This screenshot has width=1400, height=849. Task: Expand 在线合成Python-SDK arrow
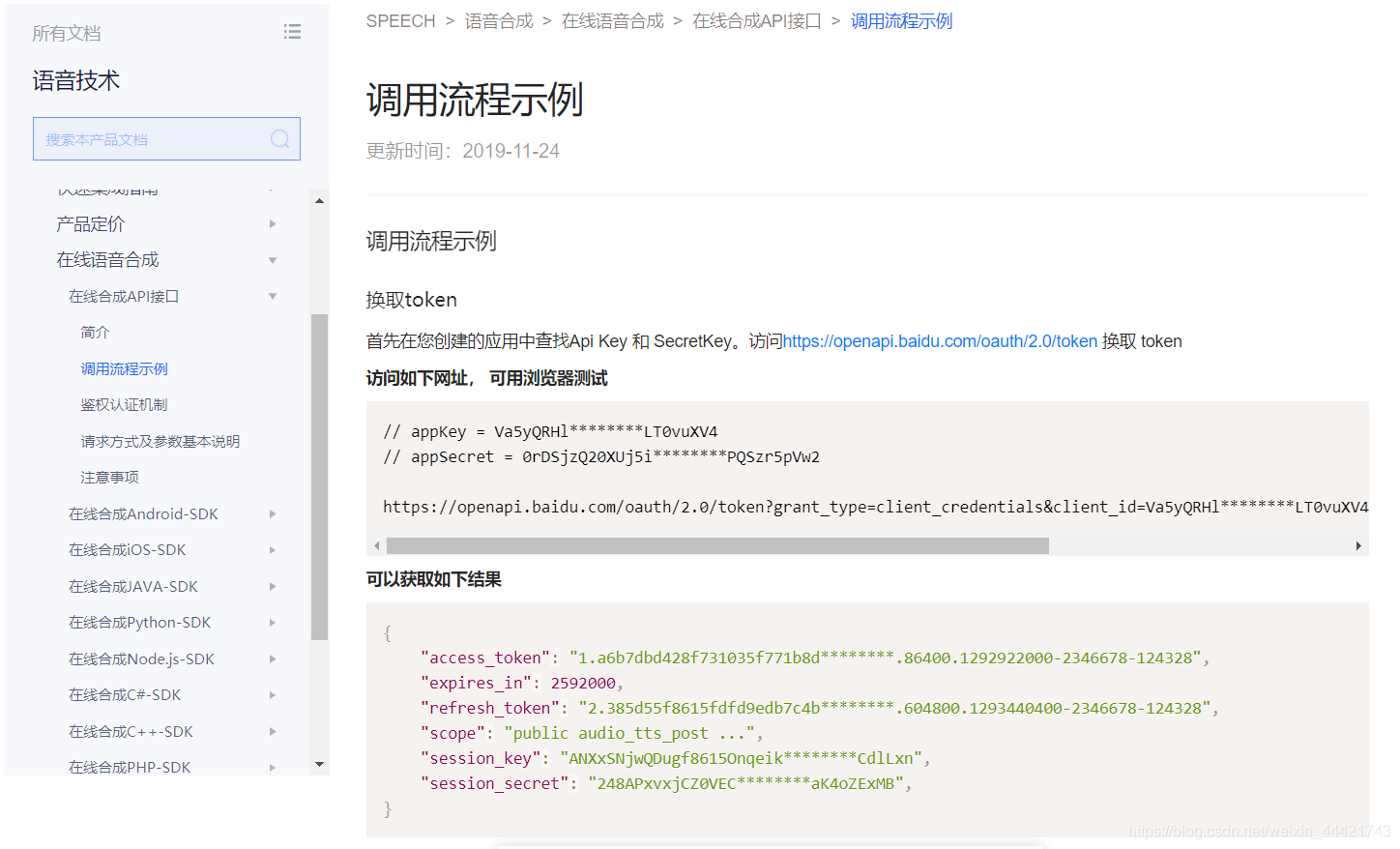[273, 623]
